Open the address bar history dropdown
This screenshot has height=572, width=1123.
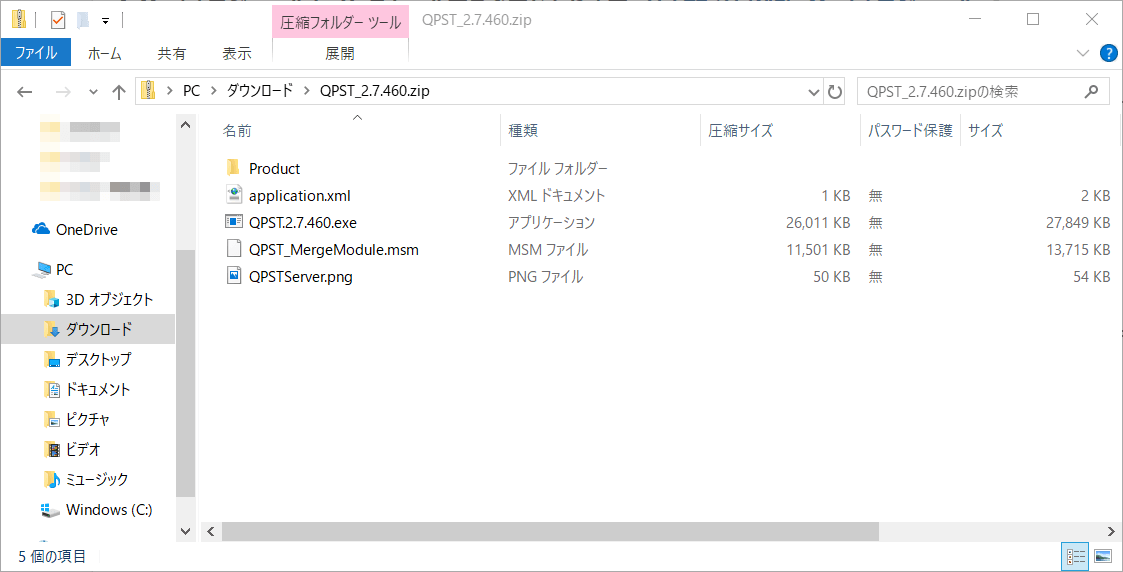tap(813, 92)
